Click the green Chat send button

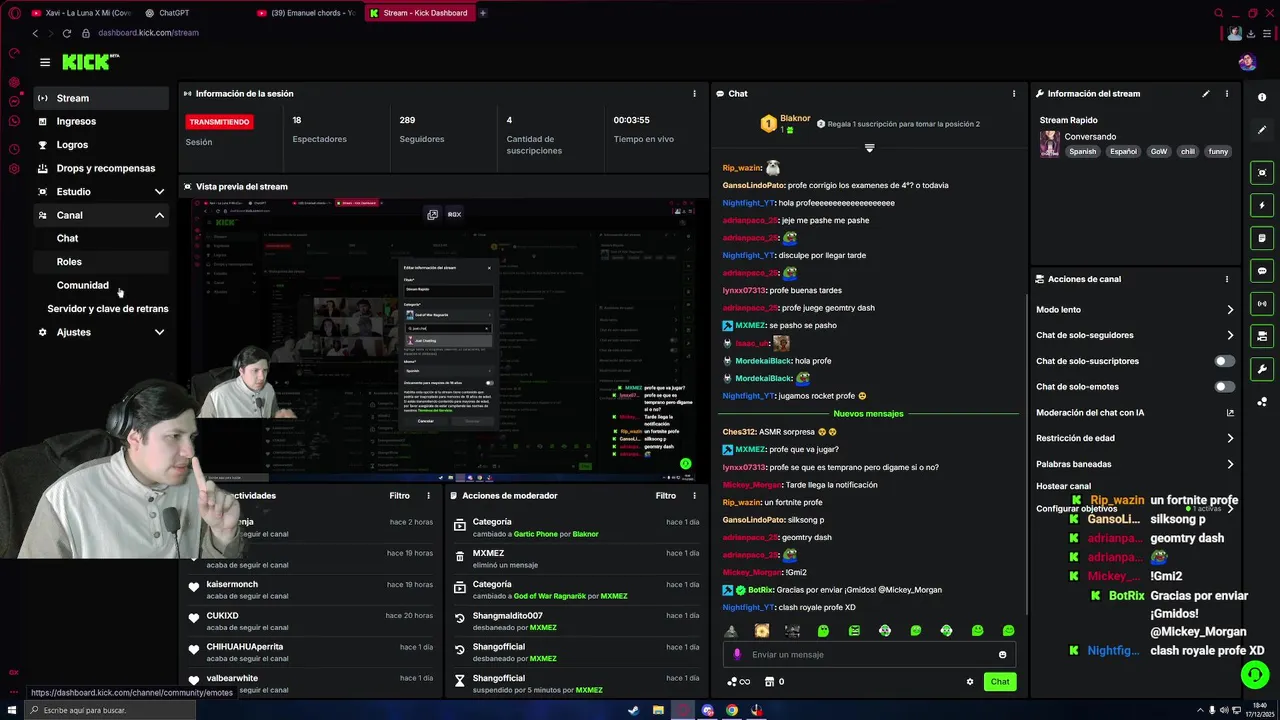pyautogui.click(x=1000, y=682)
